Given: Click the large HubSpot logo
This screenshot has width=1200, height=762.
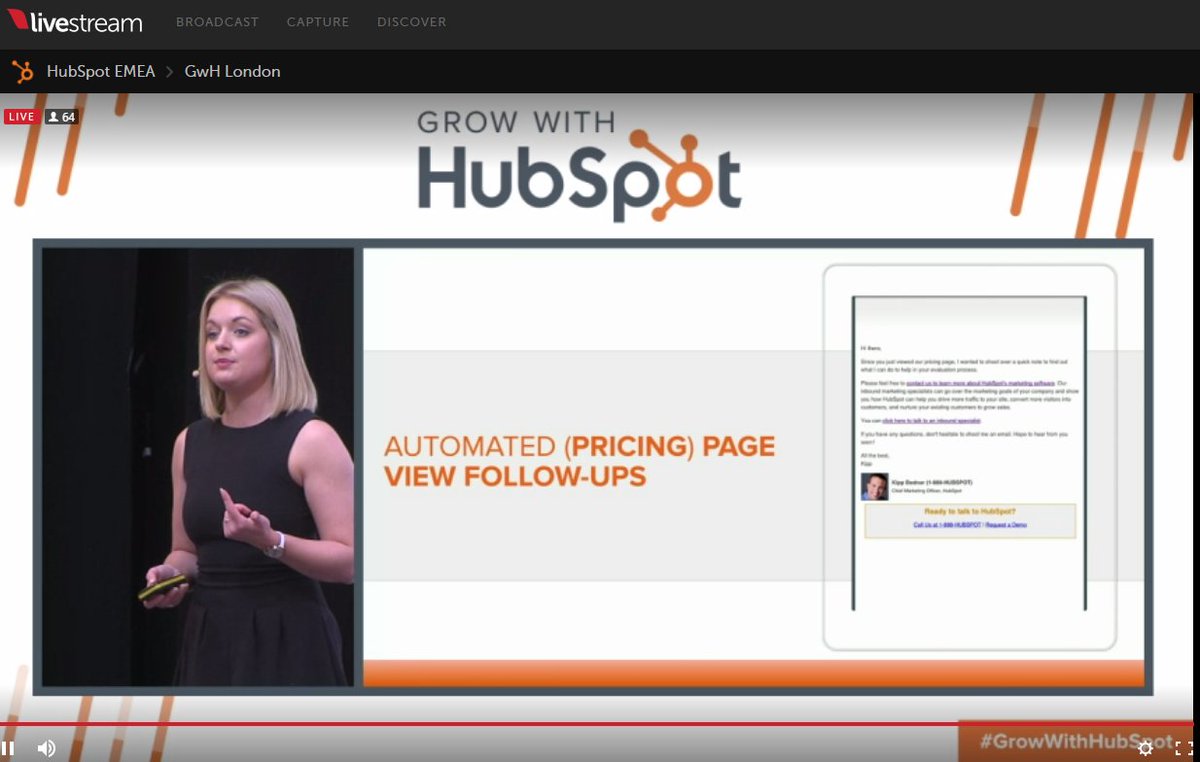Looking at the screenshot, I should (x=579, y=176).
